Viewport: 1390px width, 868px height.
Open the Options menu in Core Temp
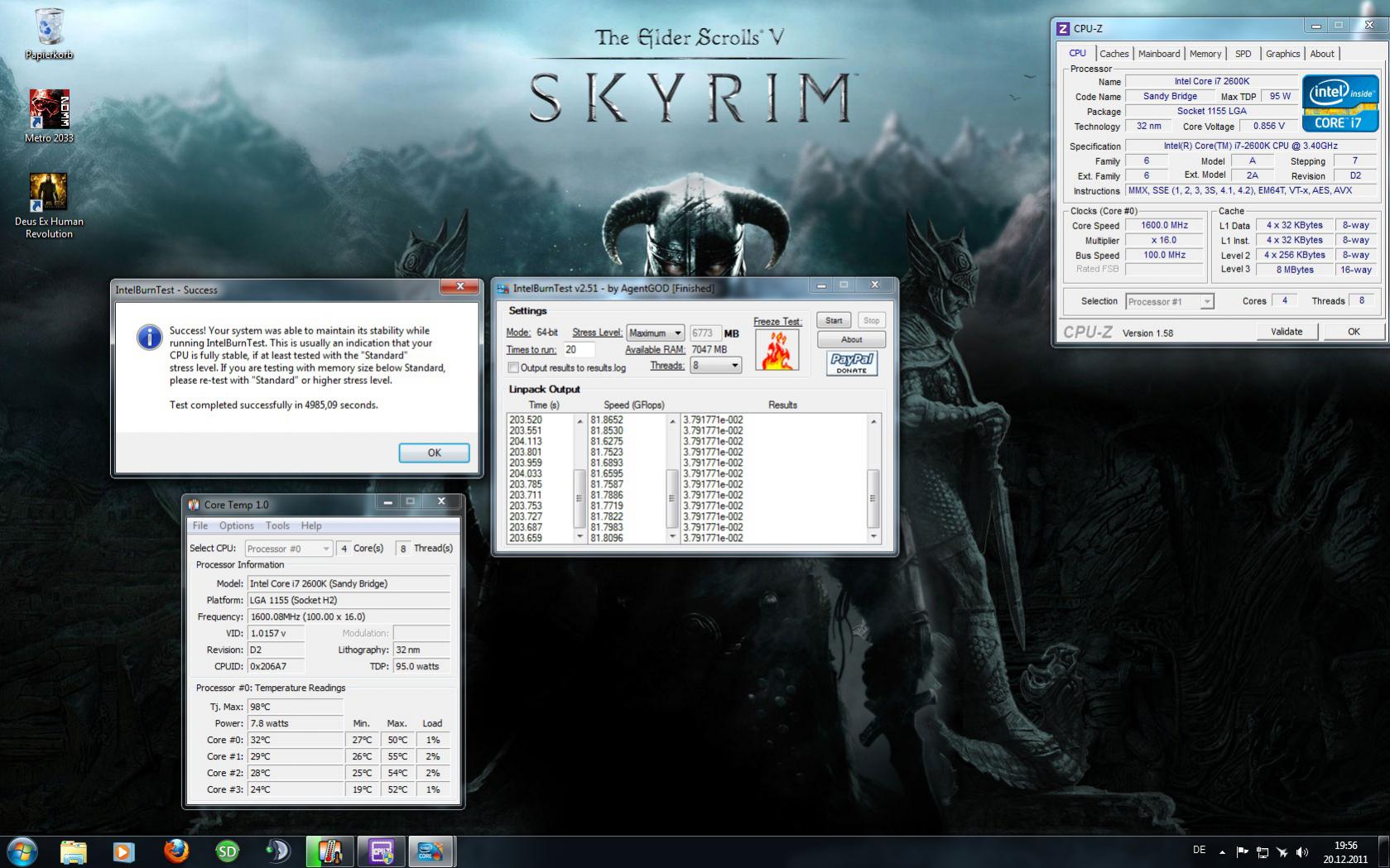pyautogui.click(x=237, y=525)
